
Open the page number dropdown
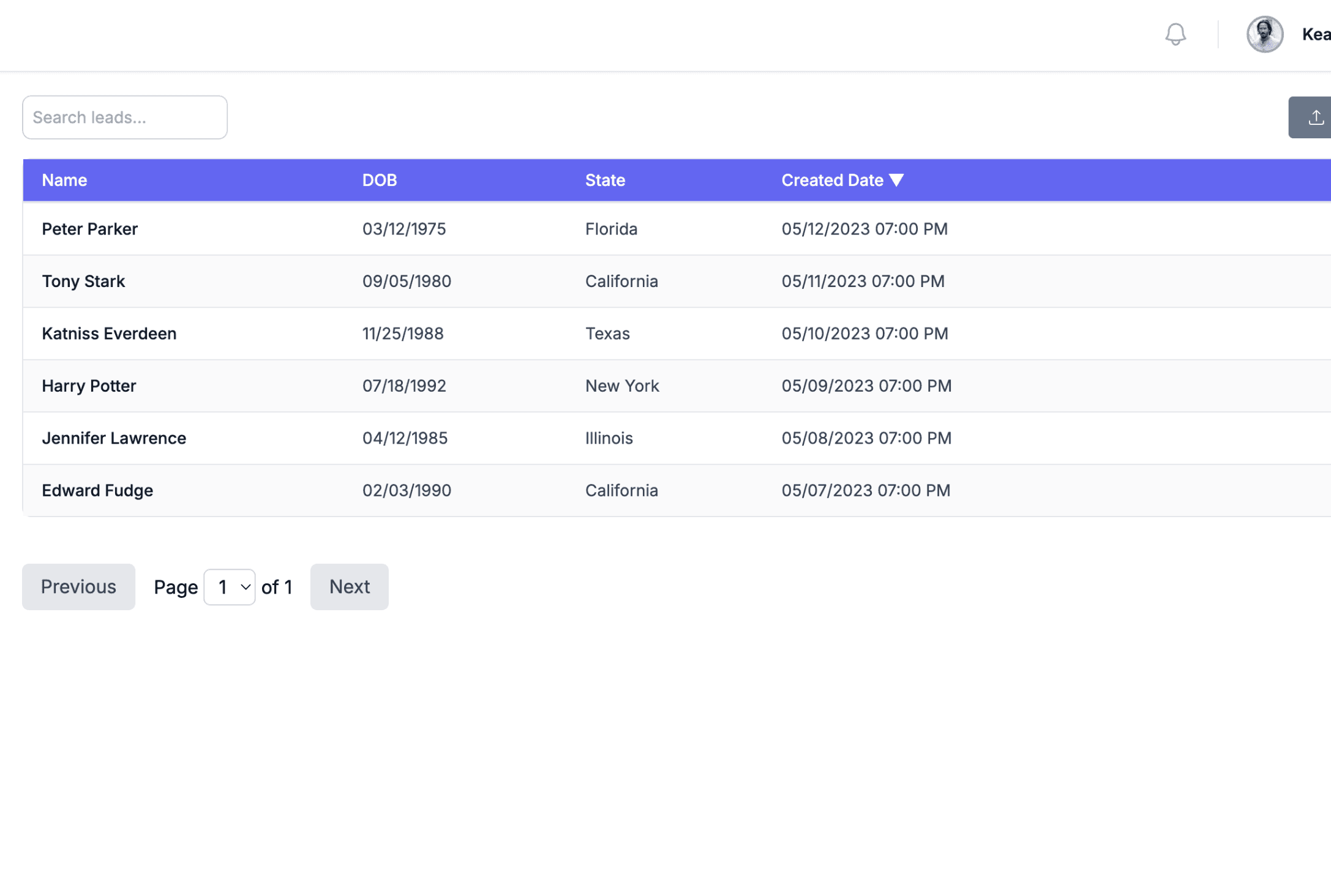(x=230, y=588)
